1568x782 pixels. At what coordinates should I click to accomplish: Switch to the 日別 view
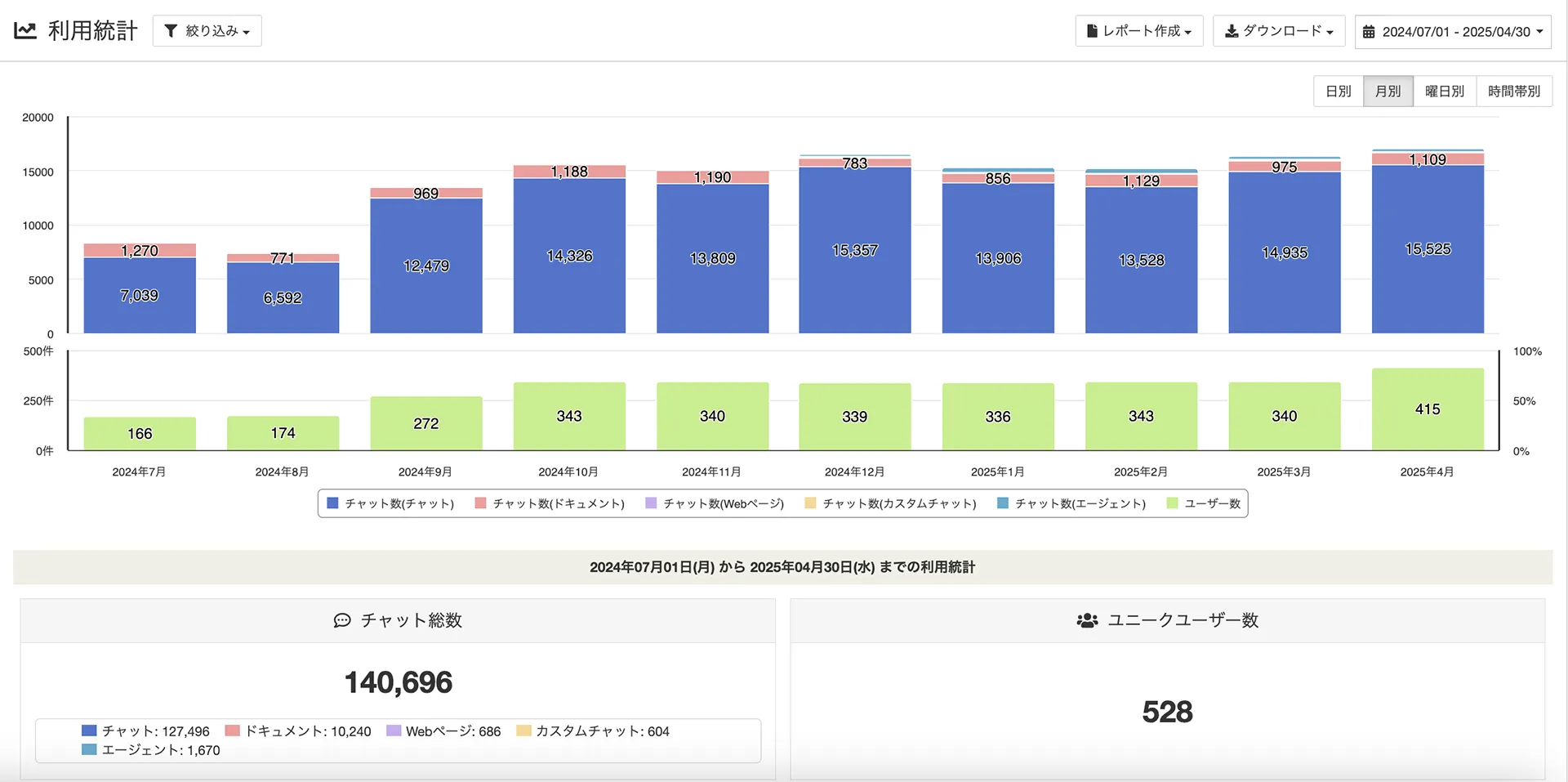1339,92
